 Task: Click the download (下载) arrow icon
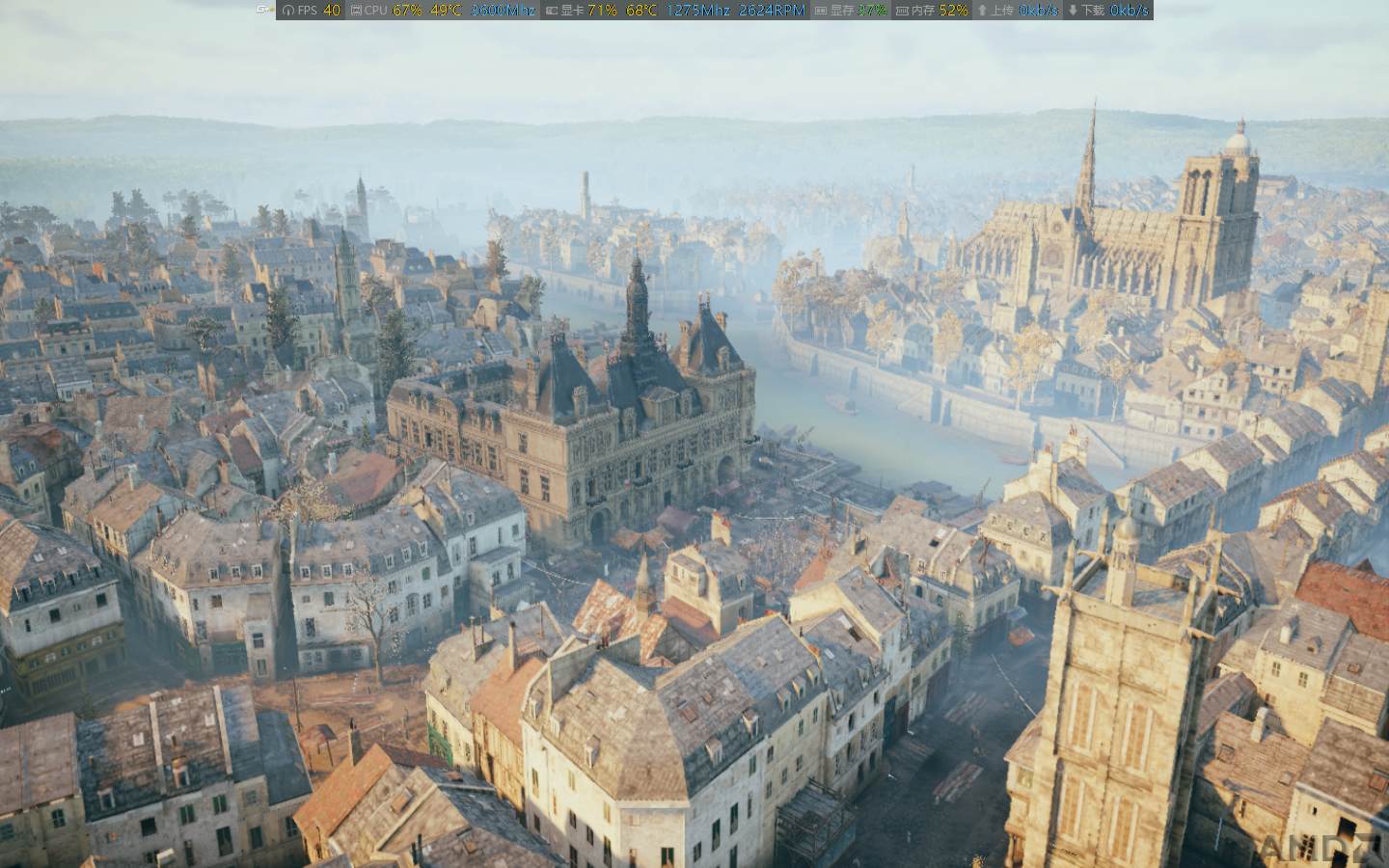pyautogui.click(x=1073, y=11)
